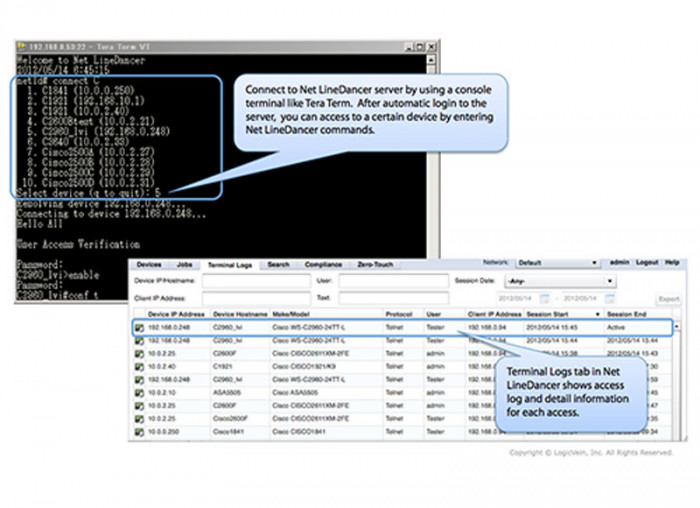Click the Export button

[669, 299]
